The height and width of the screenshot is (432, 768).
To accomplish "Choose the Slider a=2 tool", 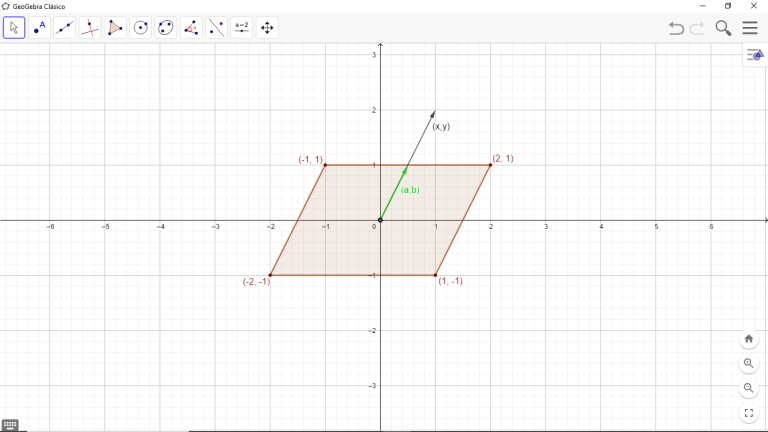I will (242, 28).
